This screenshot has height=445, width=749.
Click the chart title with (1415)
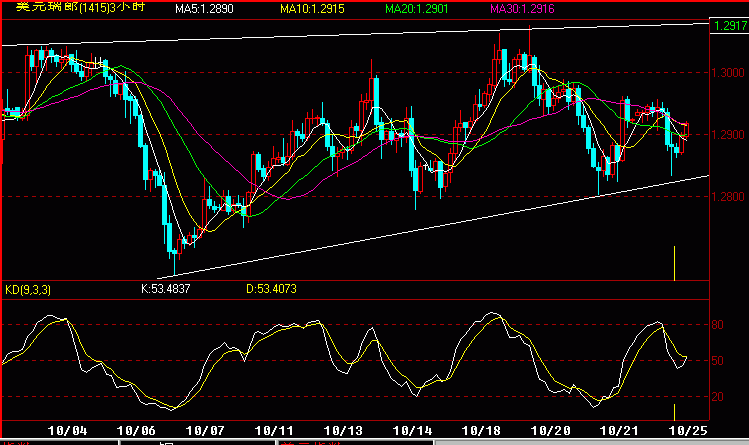click(x=80, y=7)
